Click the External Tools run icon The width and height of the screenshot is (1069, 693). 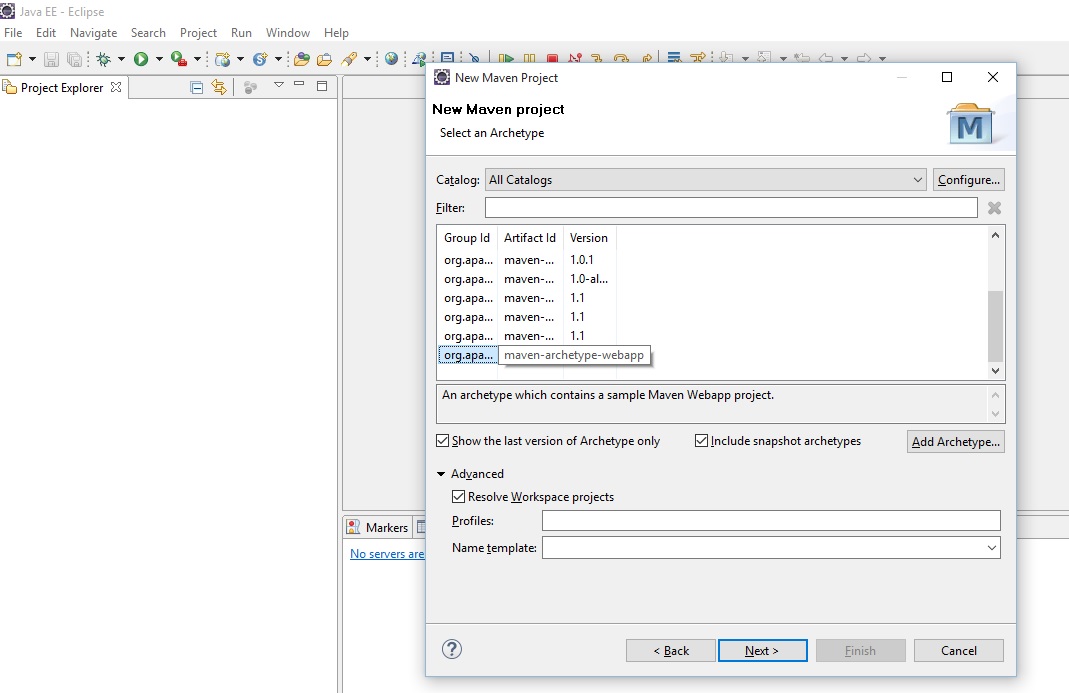(179, 59)
